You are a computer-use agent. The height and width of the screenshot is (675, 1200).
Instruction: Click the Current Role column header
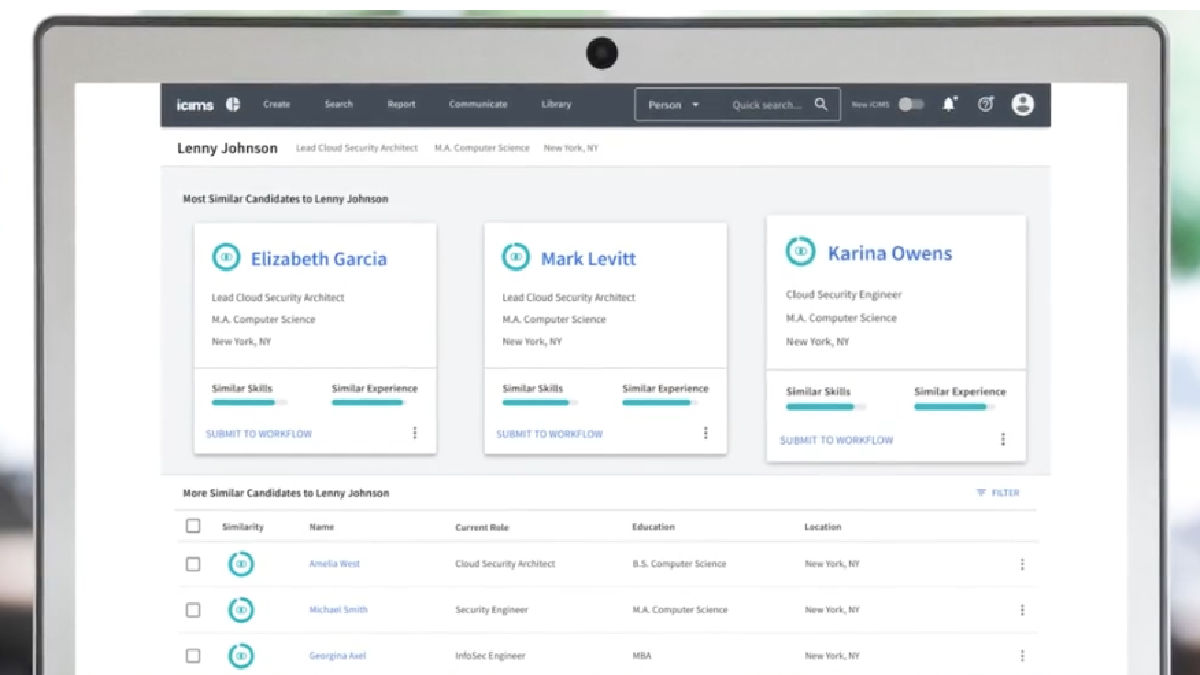coord(482,527)
